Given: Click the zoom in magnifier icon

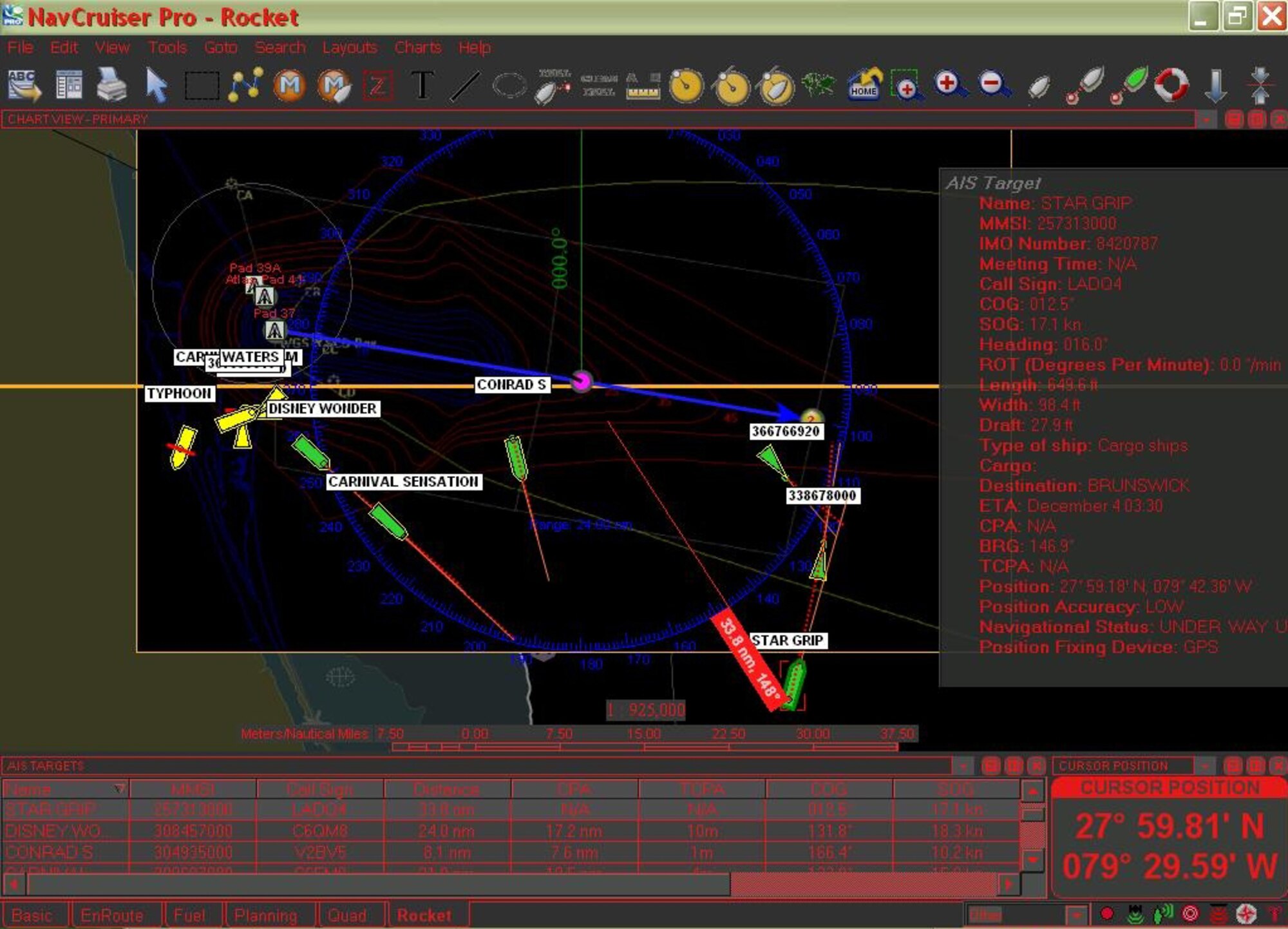Looking at the screenshot, I should 950,84.
